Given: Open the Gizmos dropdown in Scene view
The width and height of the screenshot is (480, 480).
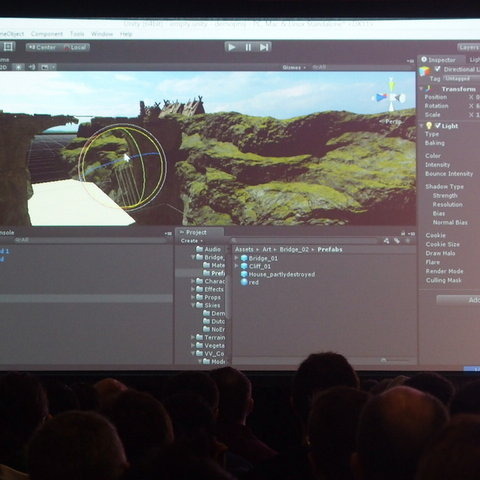Looking at the screenshot, I should click(294, 67).
